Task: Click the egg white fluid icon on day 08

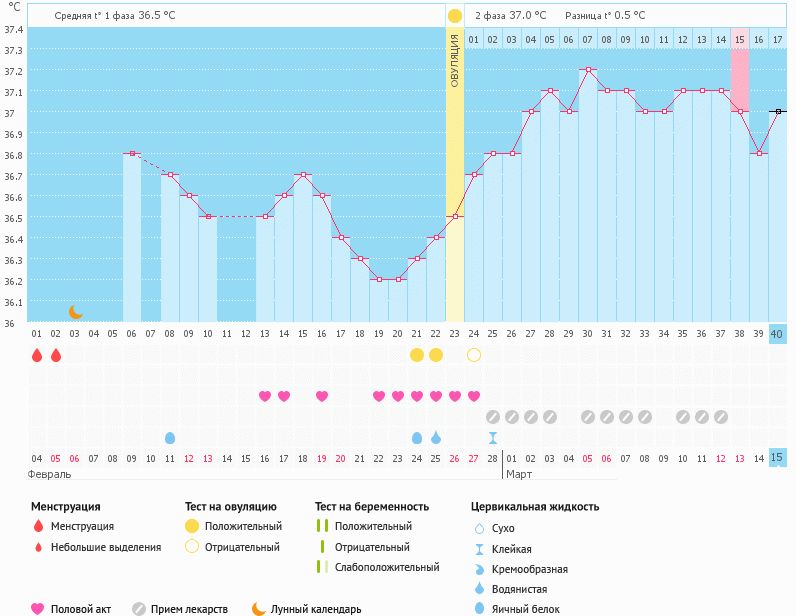Action: pos(170,438)
